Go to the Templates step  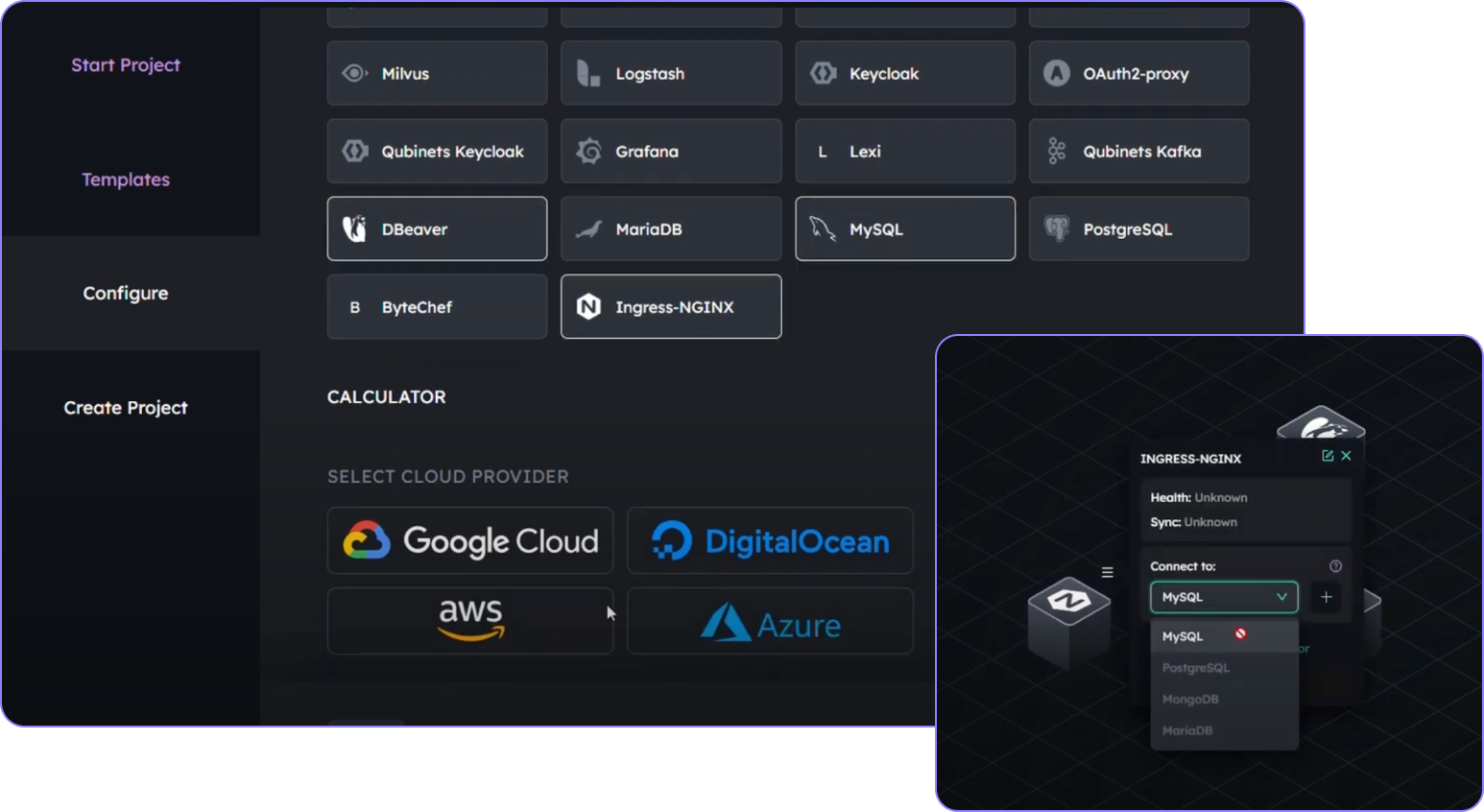(126, 179)
